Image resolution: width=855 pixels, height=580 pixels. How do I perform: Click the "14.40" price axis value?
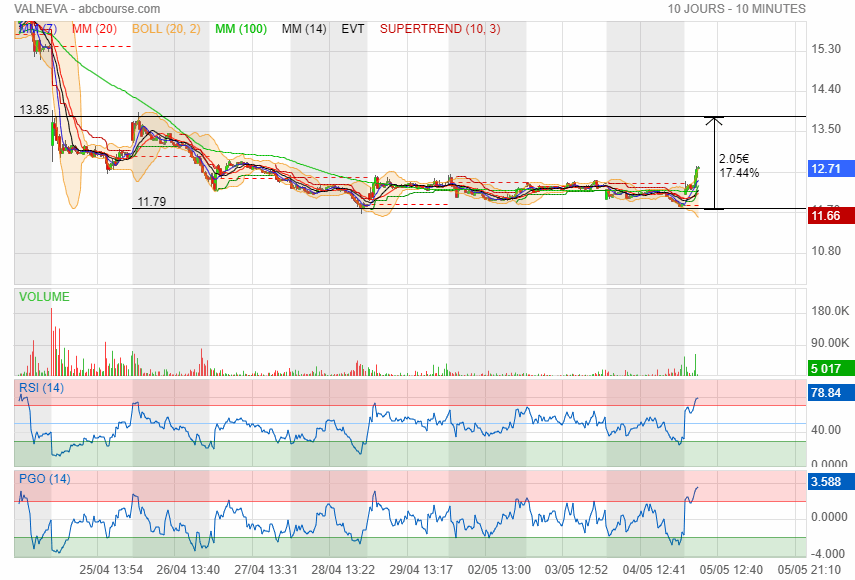(826, 89)
